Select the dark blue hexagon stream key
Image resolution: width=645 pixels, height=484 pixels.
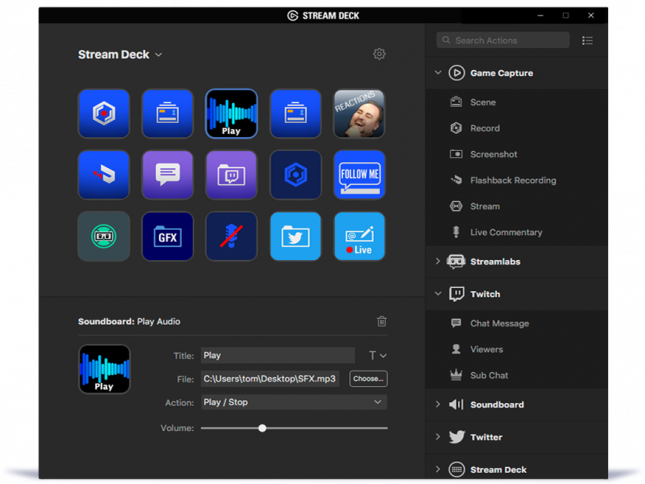[x=295, y=175]
